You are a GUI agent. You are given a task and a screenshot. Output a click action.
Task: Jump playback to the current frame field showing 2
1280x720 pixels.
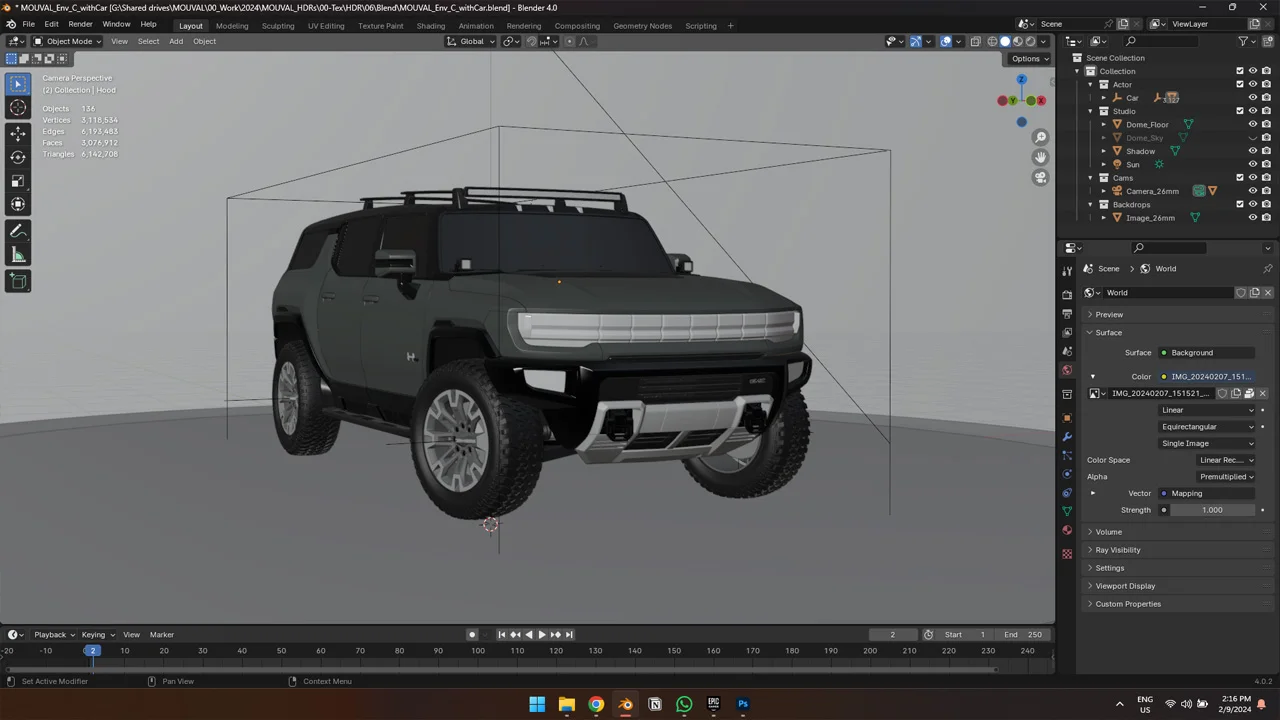pos(892,634)
